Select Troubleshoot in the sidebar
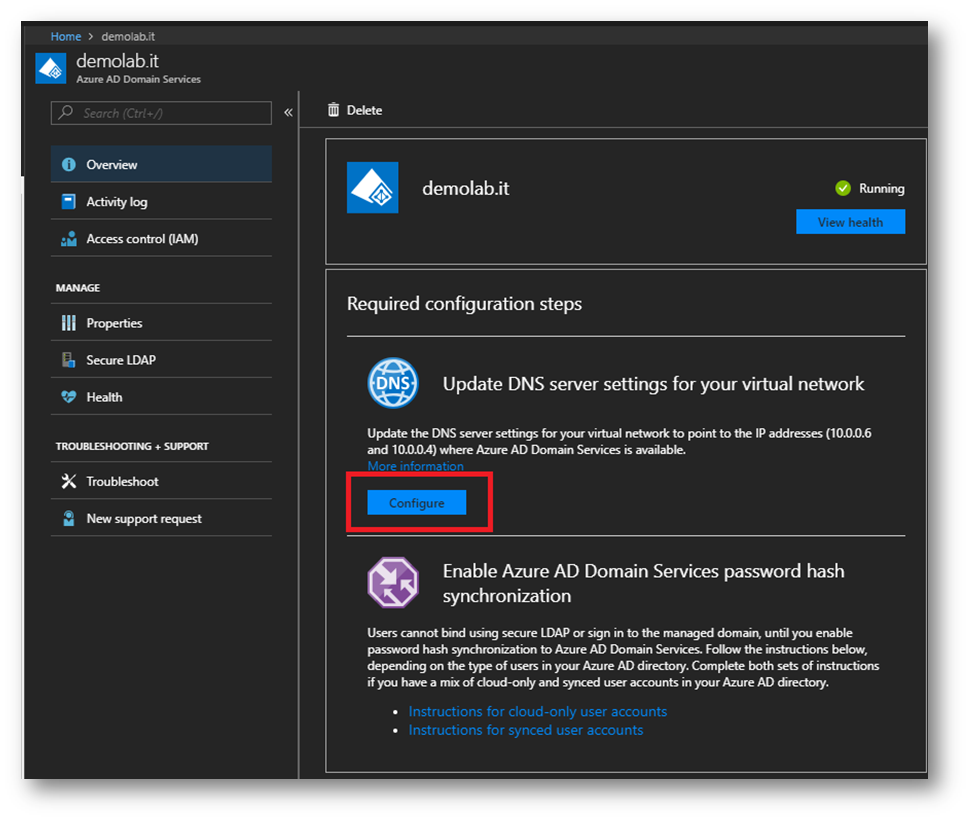This screenshot has height=821, width=970. pos(161,481)
